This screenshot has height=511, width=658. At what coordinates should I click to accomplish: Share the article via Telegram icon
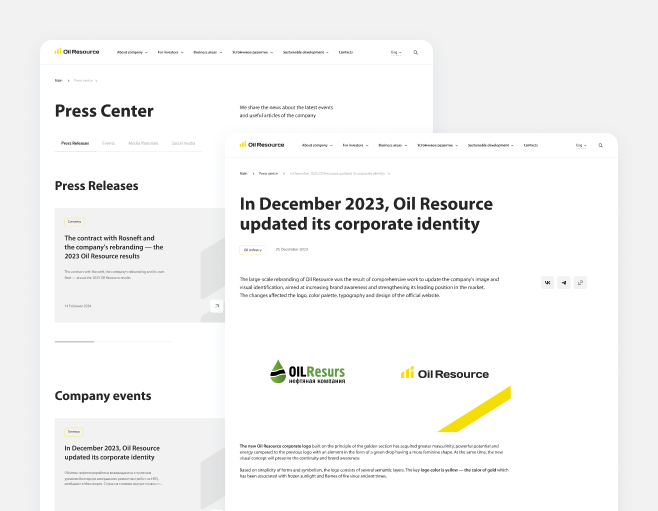pos(564,283)
